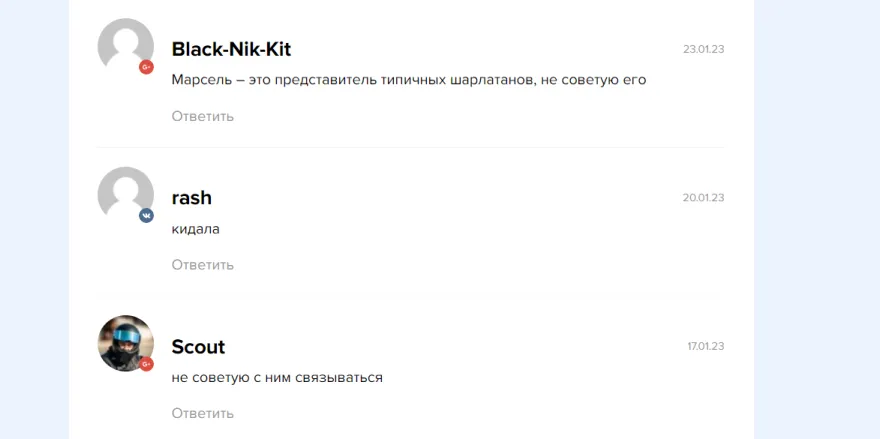Open the Scout username
This screenshot has width=880, height=439.
[x=198, y=347]
